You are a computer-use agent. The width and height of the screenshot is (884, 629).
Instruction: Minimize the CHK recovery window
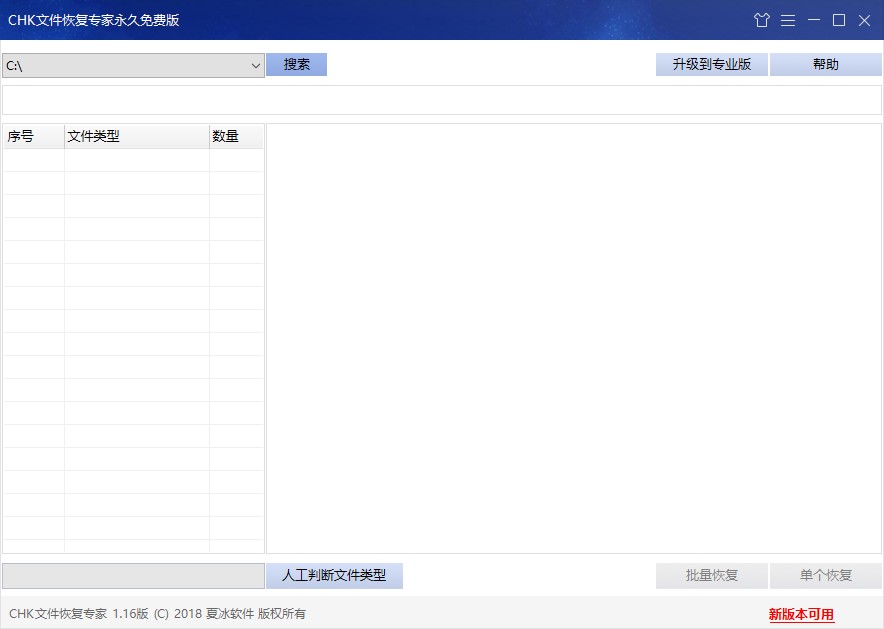pyautogui.click(x=814, y=20)
